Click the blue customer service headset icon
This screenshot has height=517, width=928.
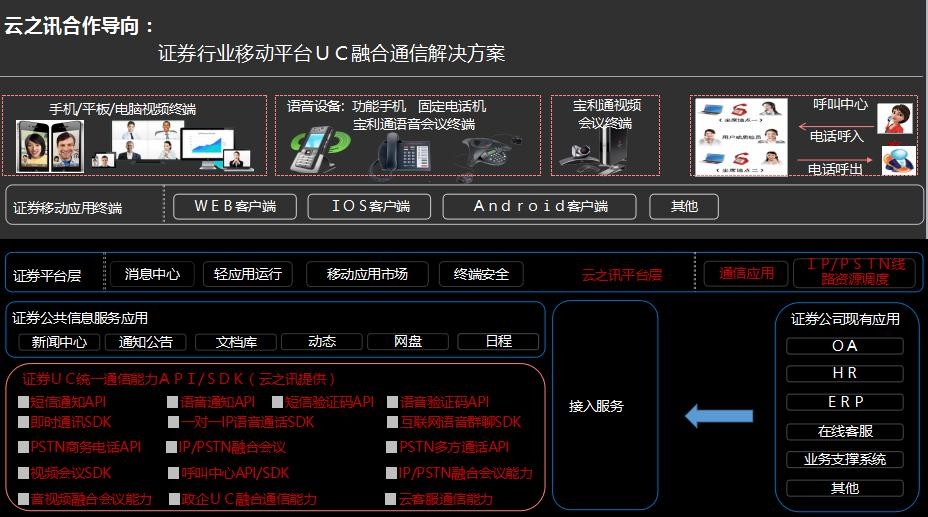897,159
